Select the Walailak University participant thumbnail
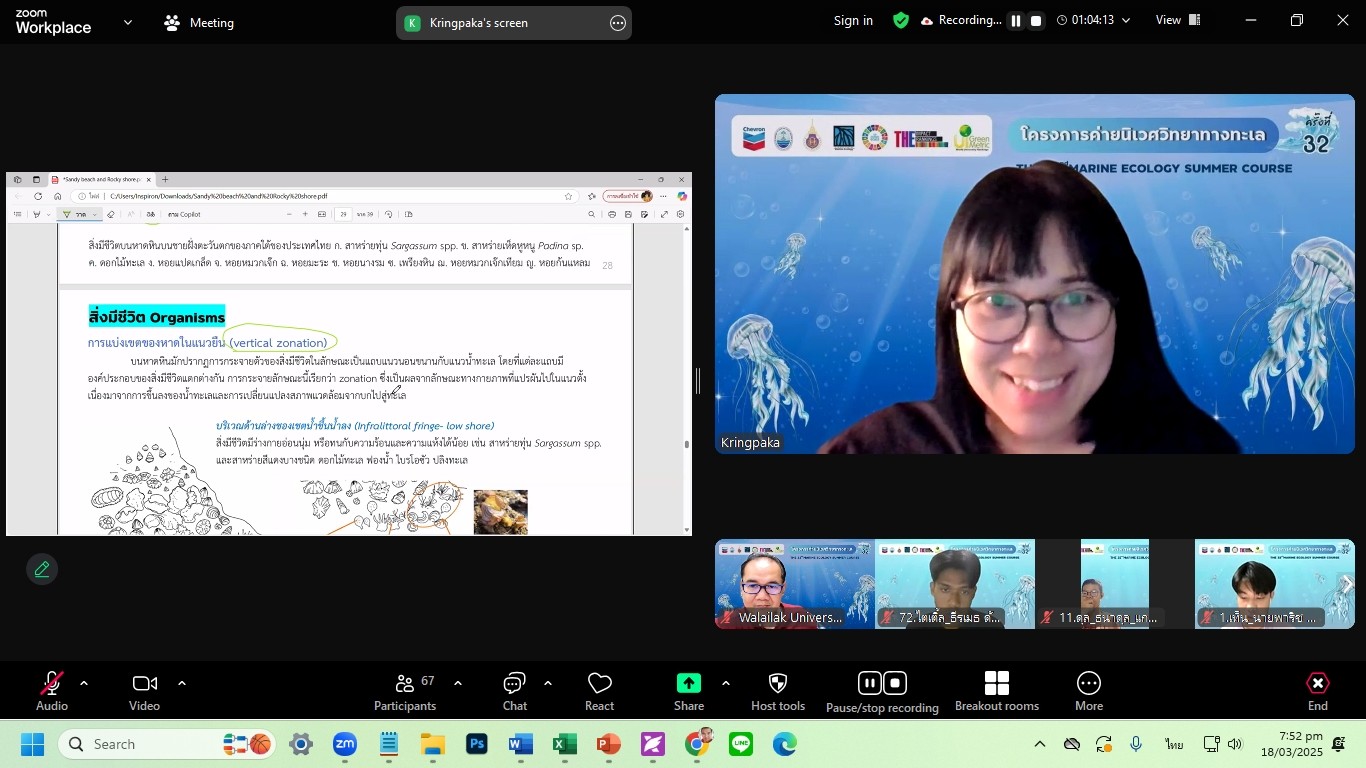Screen dimensions: 1366x768 pyautogui.click(x=794, y=584)
